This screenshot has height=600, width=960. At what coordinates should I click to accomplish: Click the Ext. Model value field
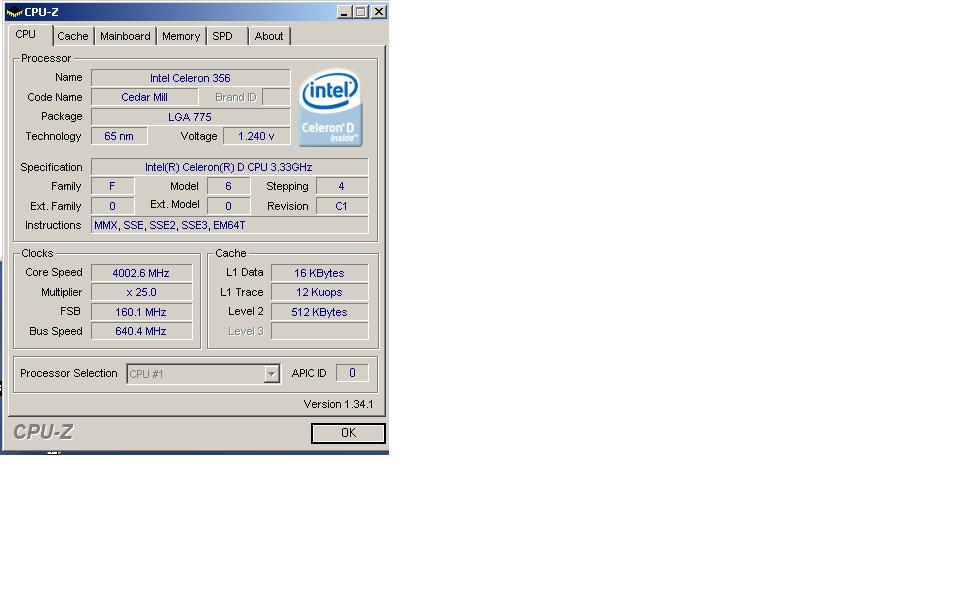228,206
